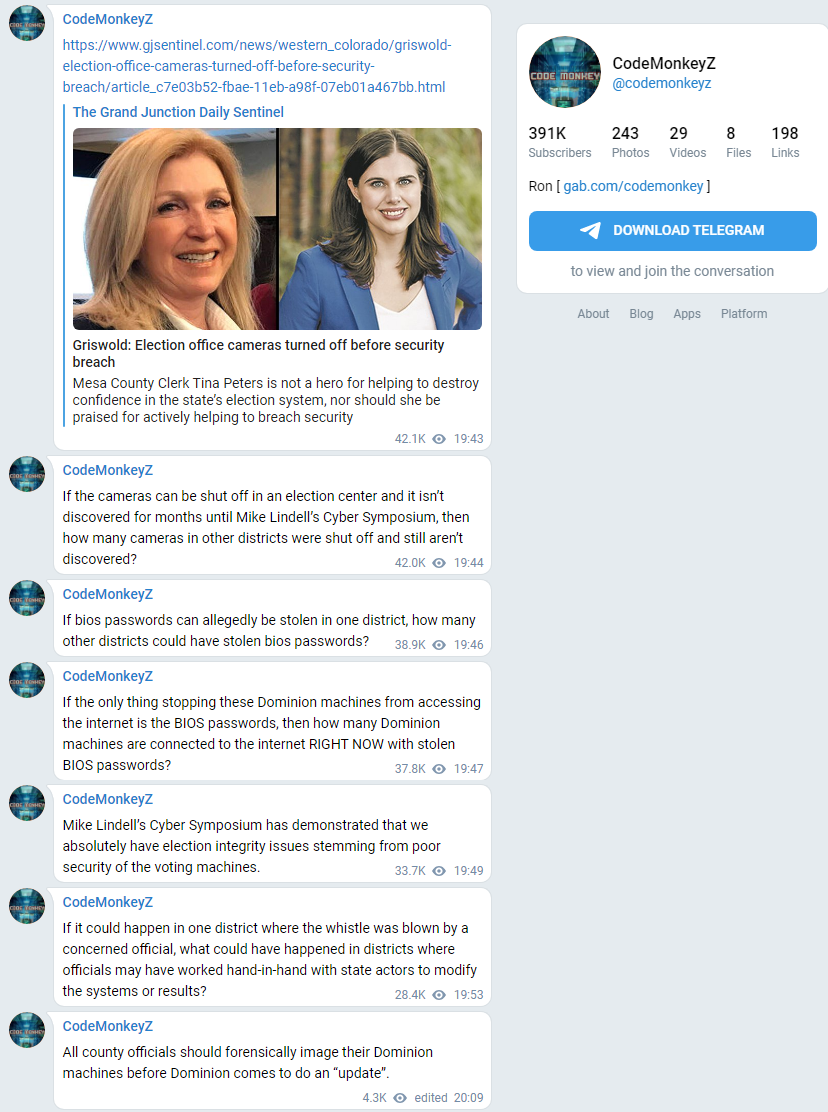Click the paper plane icon on download button

591,230
